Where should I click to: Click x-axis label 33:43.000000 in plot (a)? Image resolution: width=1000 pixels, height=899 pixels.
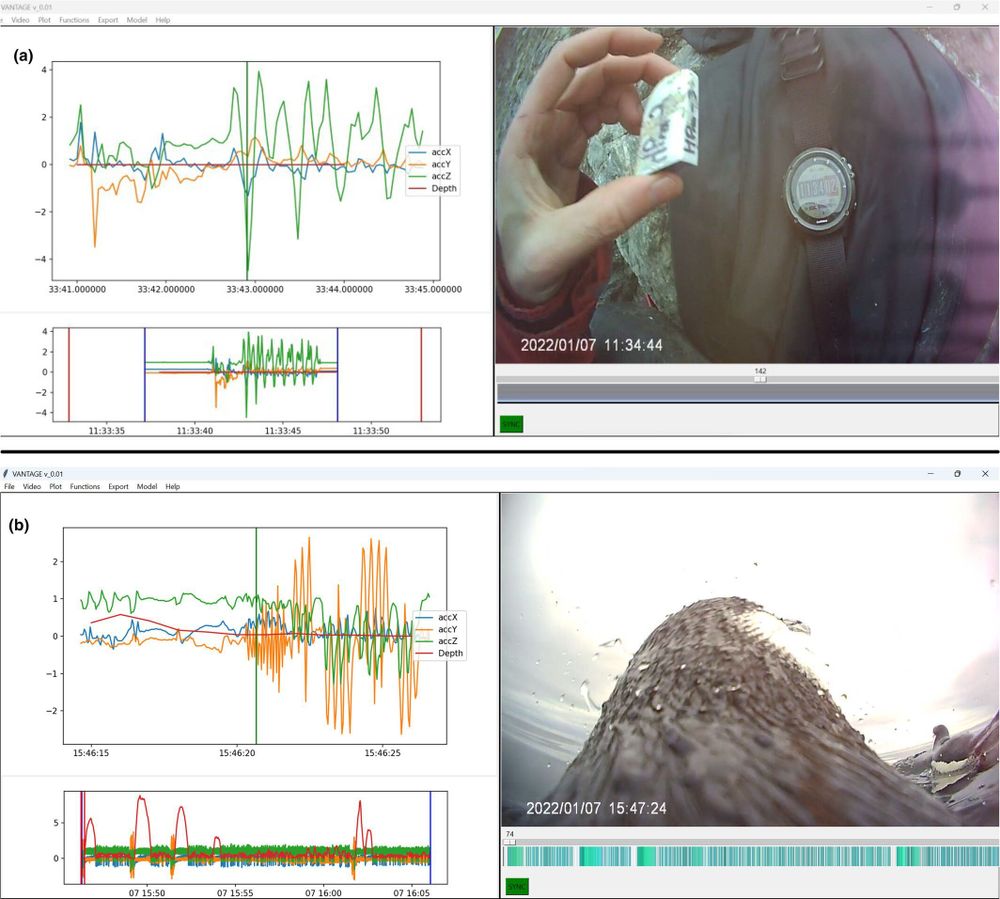[x=255, y=289]
